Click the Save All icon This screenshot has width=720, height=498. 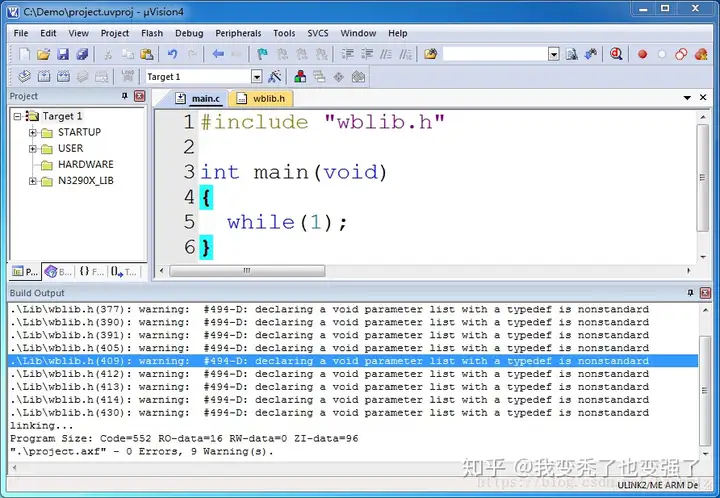click(x=82, y=54)
